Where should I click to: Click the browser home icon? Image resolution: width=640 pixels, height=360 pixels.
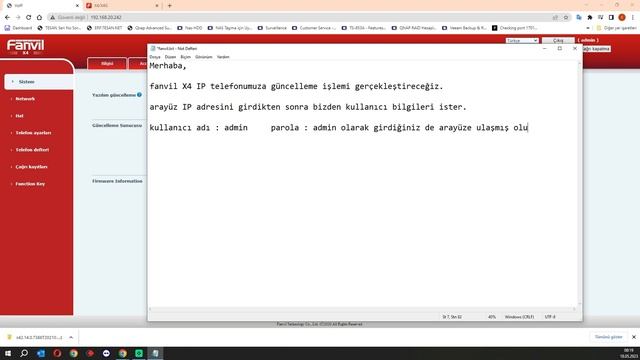(39, 17)
